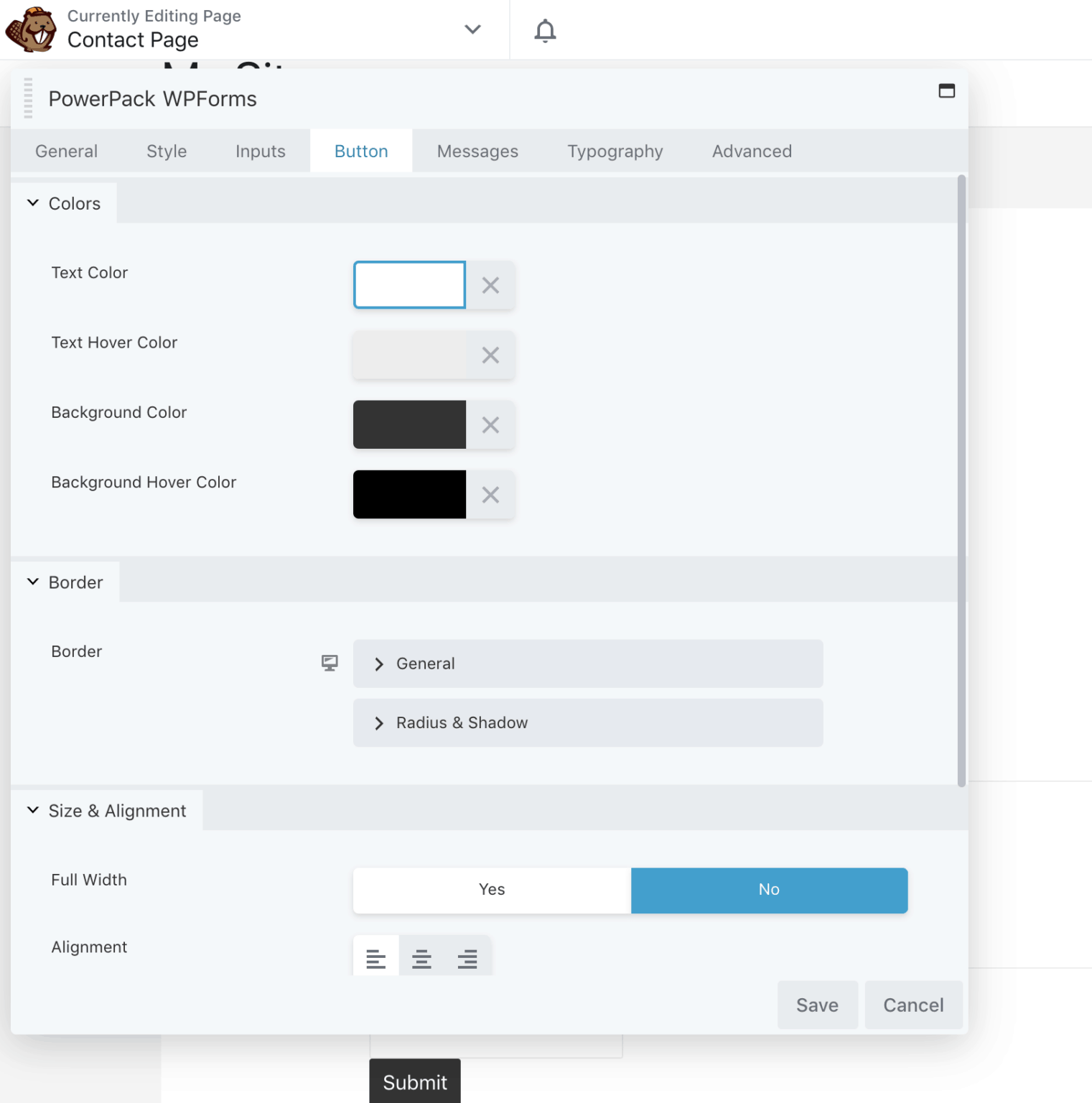Remove the Background Hover Color value
Viewport: 1092px width, 1103px height.
(x=490, y=495)
